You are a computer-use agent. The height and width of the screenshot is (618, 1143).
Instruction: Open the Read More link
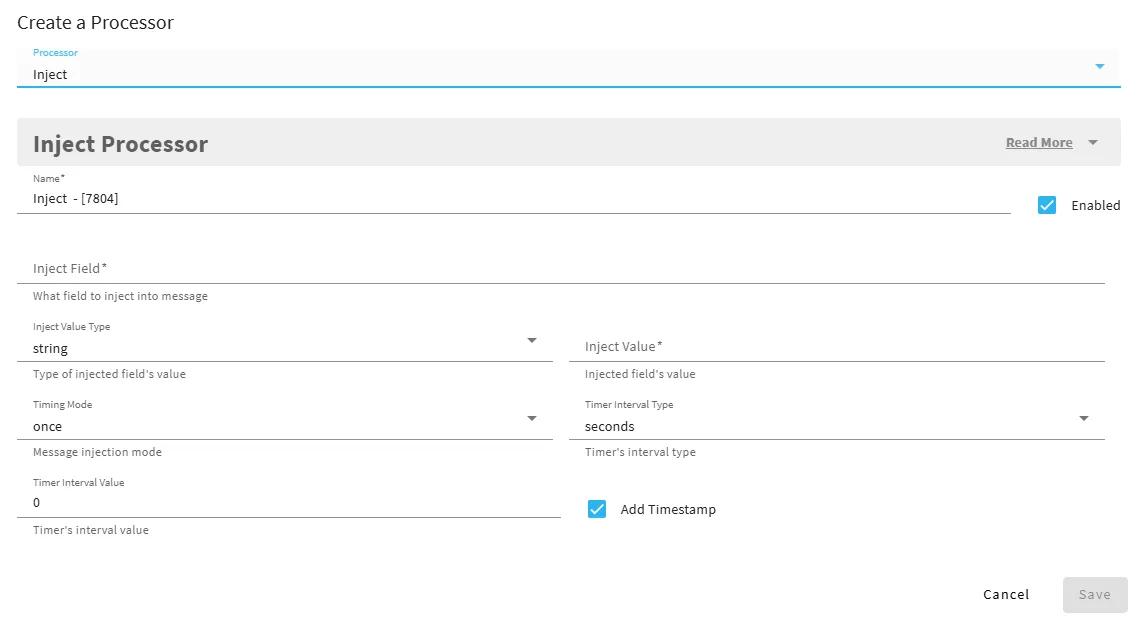[1039, 143]
